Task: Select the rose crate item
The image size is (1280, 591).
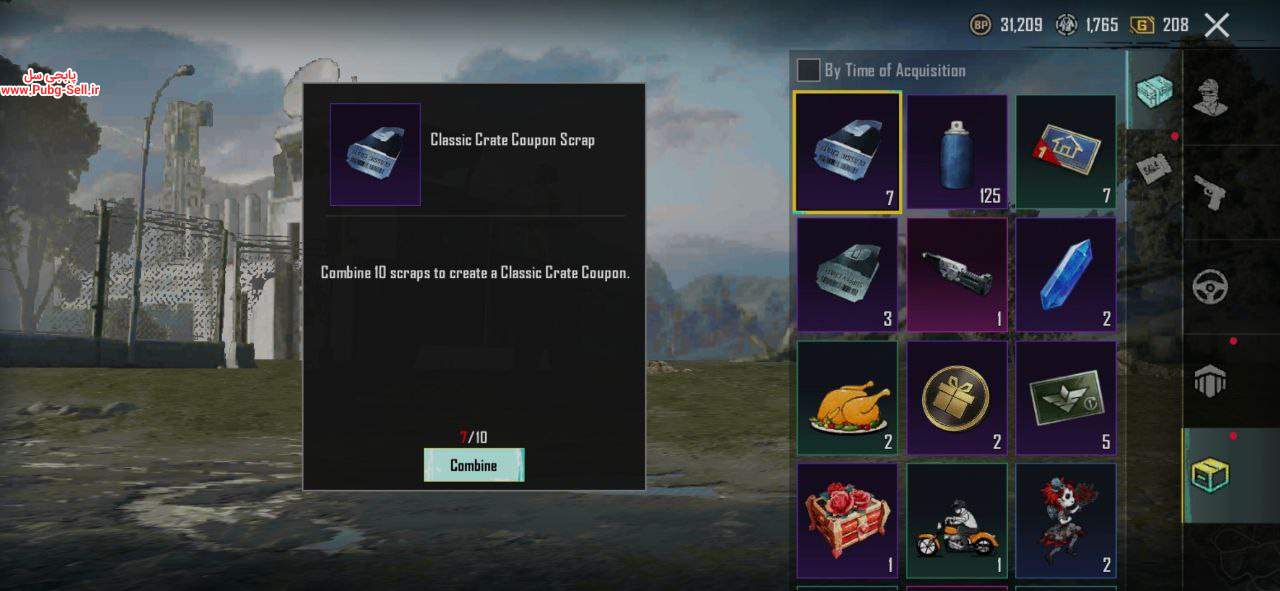Action: tap(847, 520)
